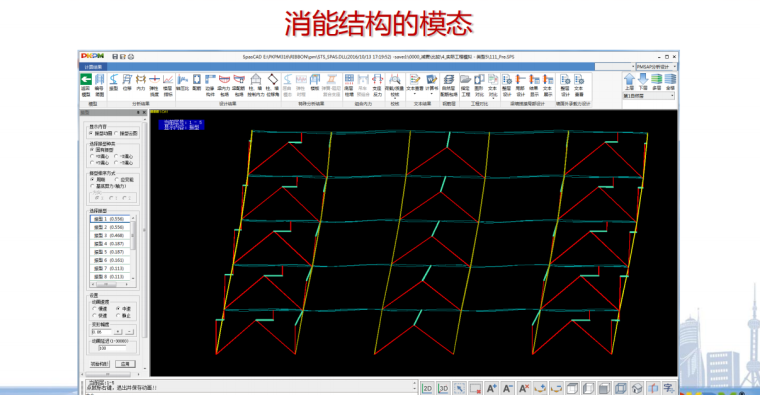Screen dimensions: 760x395
Task: Click the blue up-arrow 上层 icon
Action: click(x=629, y=82)
